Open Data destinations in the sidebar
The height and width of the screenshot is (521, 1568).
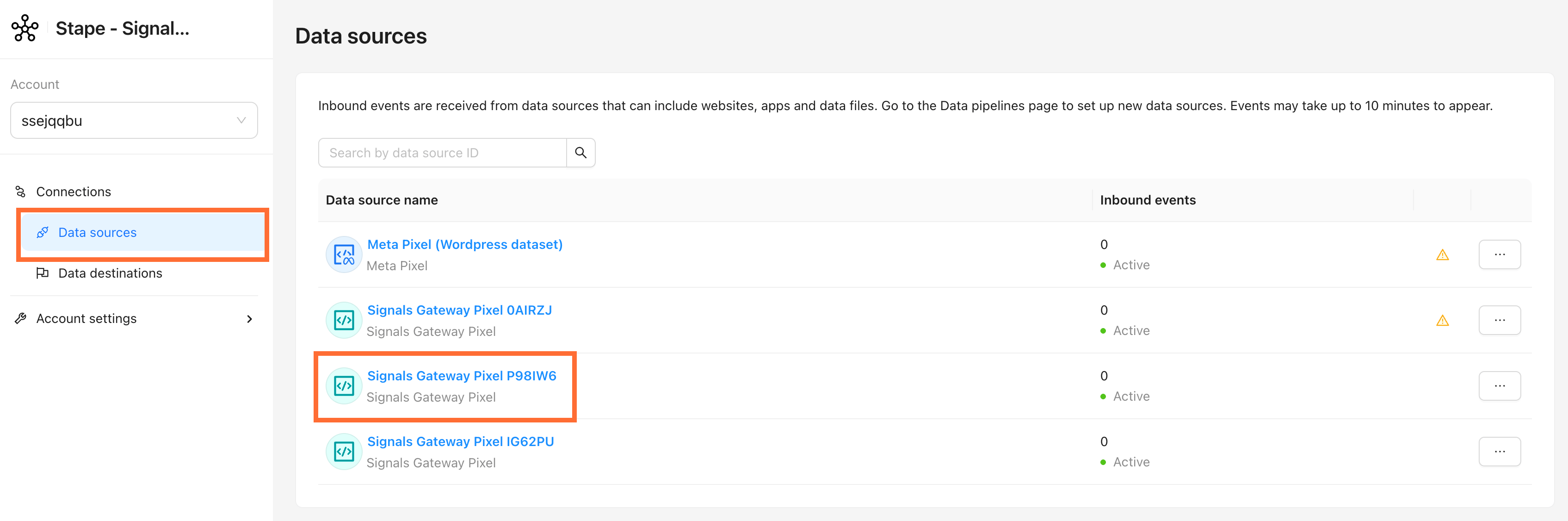[x=110, y=273]
